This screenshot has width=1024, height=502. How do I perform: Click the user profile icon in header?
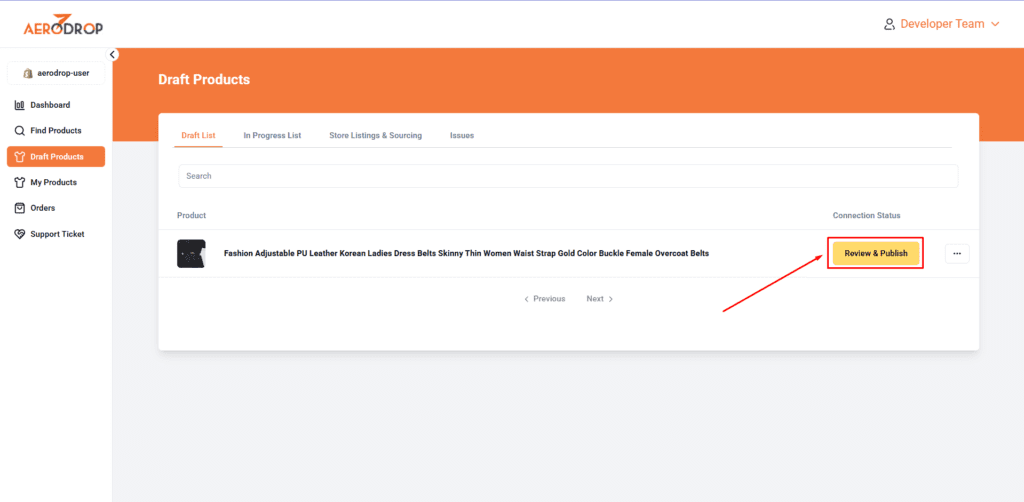click(x=889, y=24)
